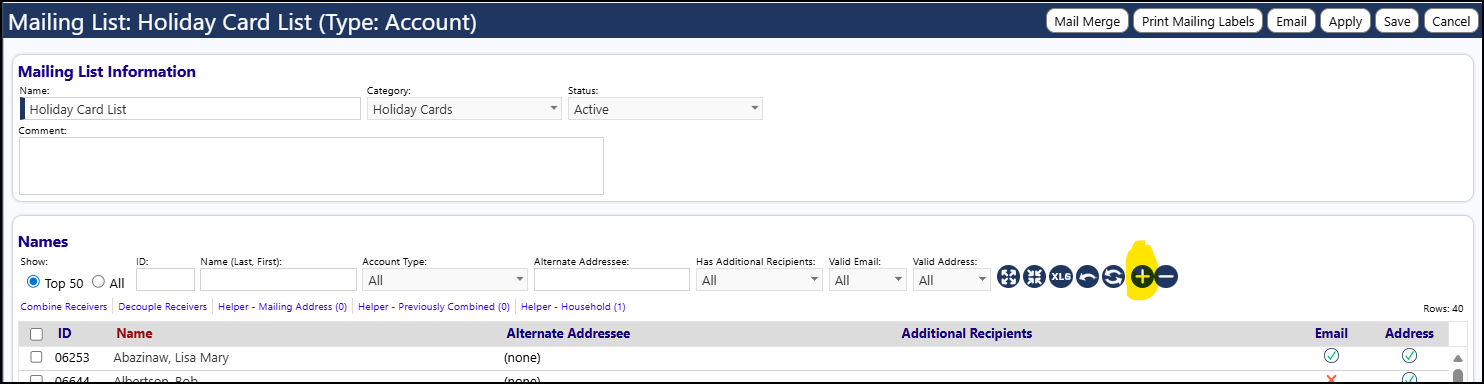Click the Cancel button
Screen dimensions: 1484x384
(x=1451, y=21)
